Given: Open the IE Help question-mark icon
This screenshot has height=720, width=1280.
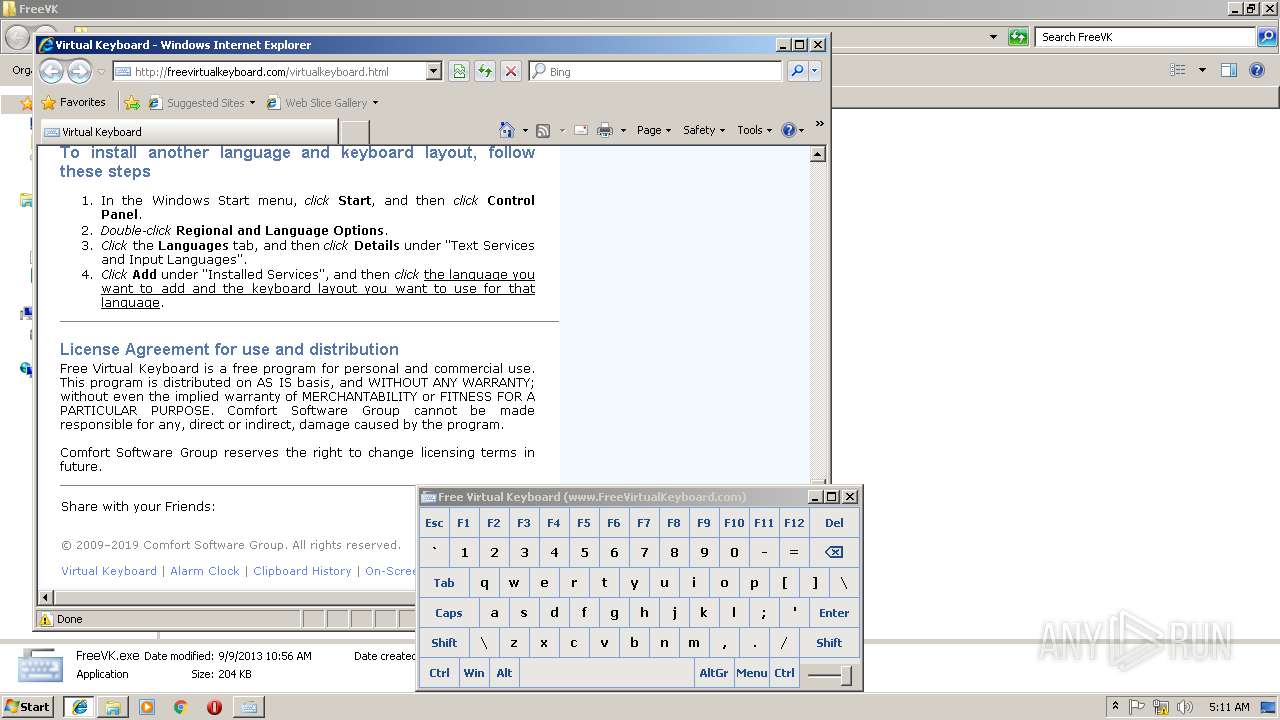Looking at the screenshot, I should pyautogui.click(x=788, y=130).
